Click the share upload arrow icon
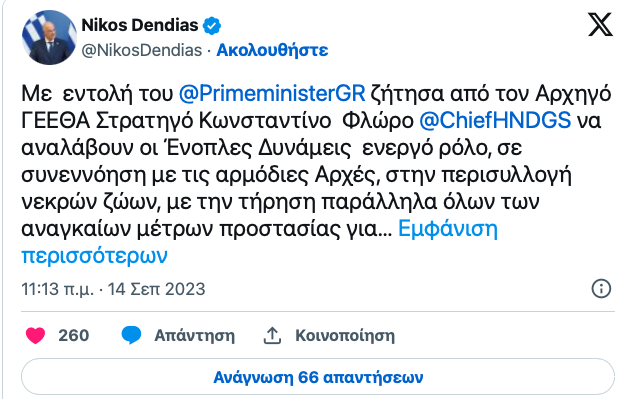Screen dimensions: 631x399 tap(272, 335)
